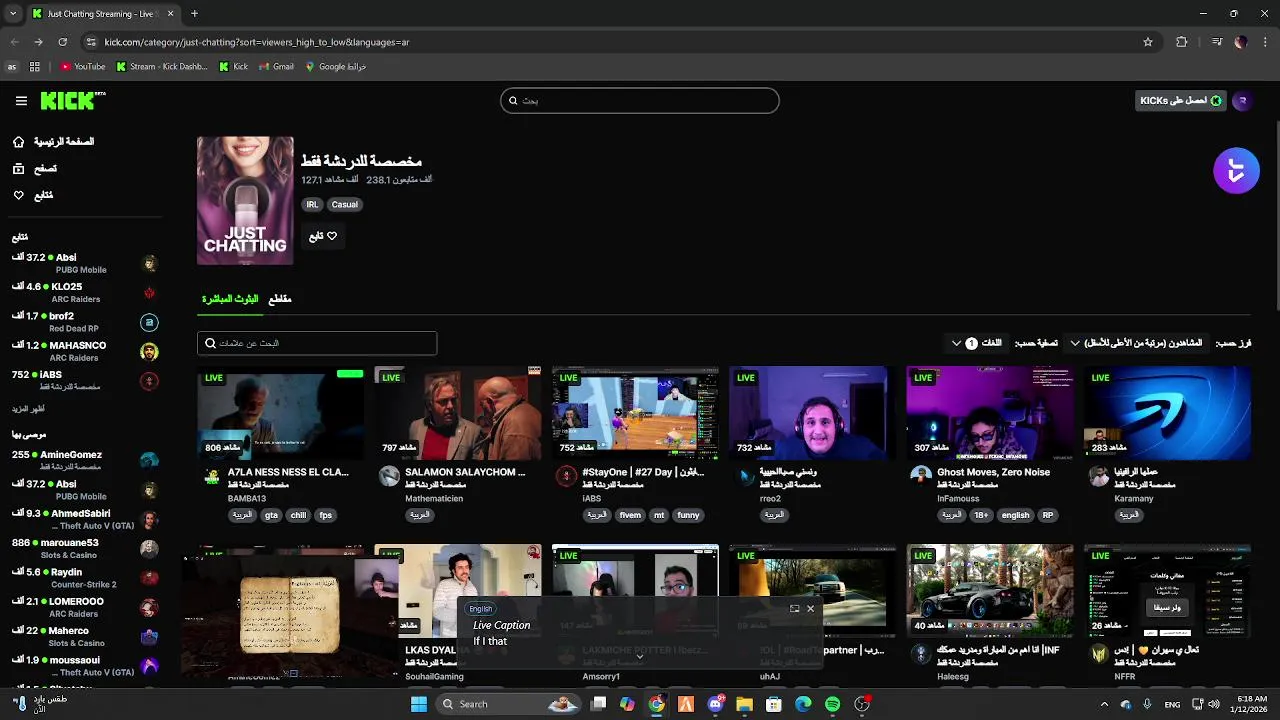The width and height of the screenshot is (1280, 720).
Task: Click the heart following icon in sidebar
Action: (x=18, y=195)
